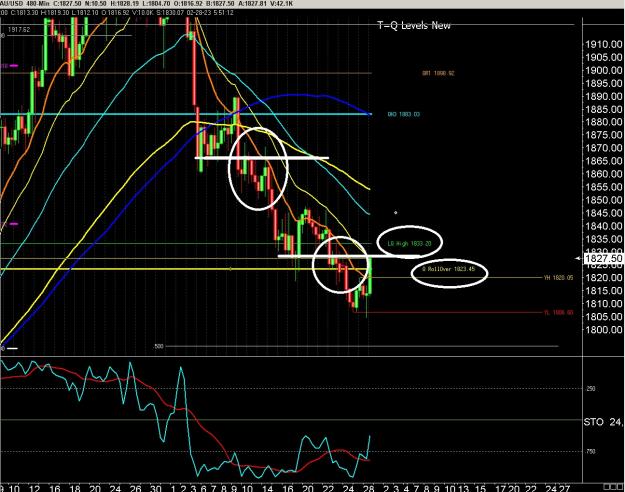The width and height of the screenshot is (625, 492).
Task: Click the C:1813.30 bar close readout
Action: [x=25, y=12]
